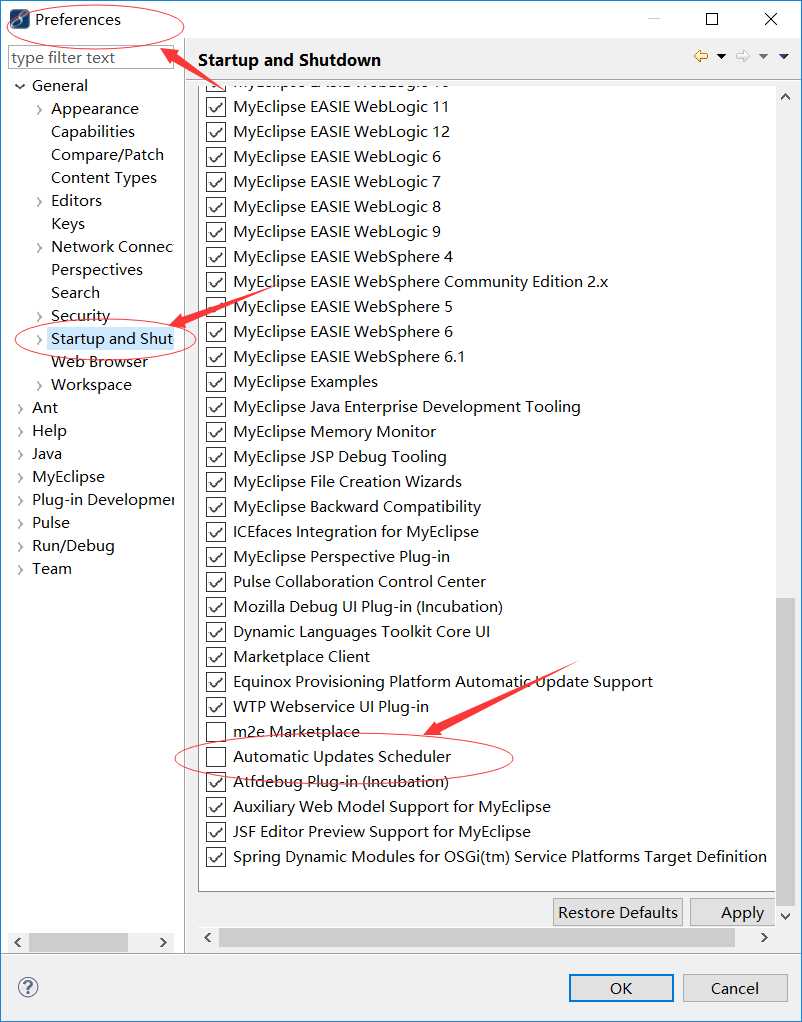Expand the Appearance tree node
This screenshot has width=802, height=1022.
(x=40, y=110)
